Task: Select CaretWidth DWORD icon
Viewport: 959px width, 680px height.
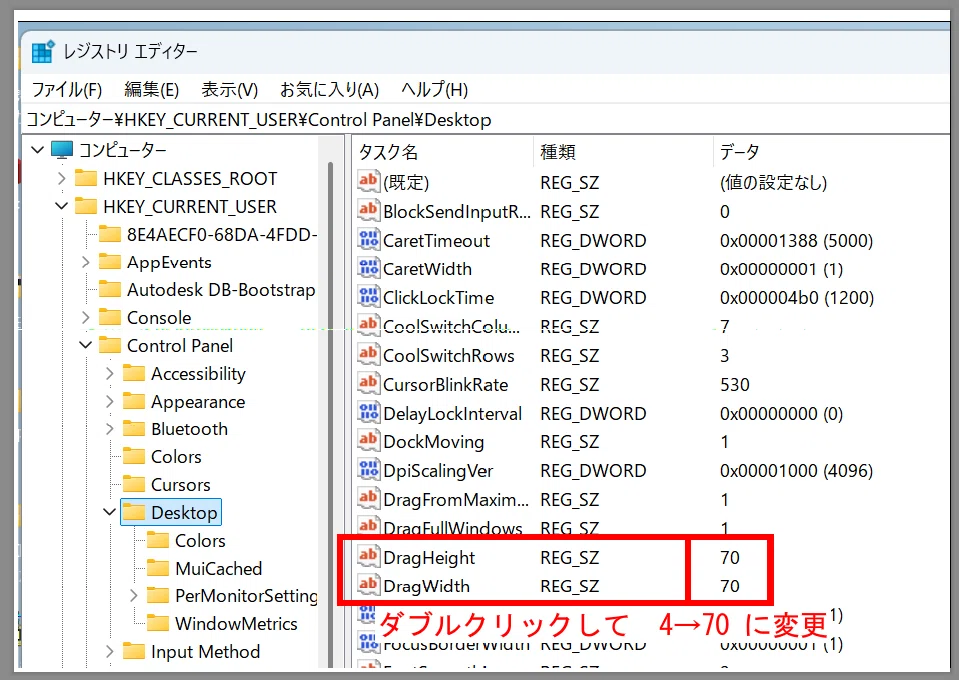Action: coord(368,268)
